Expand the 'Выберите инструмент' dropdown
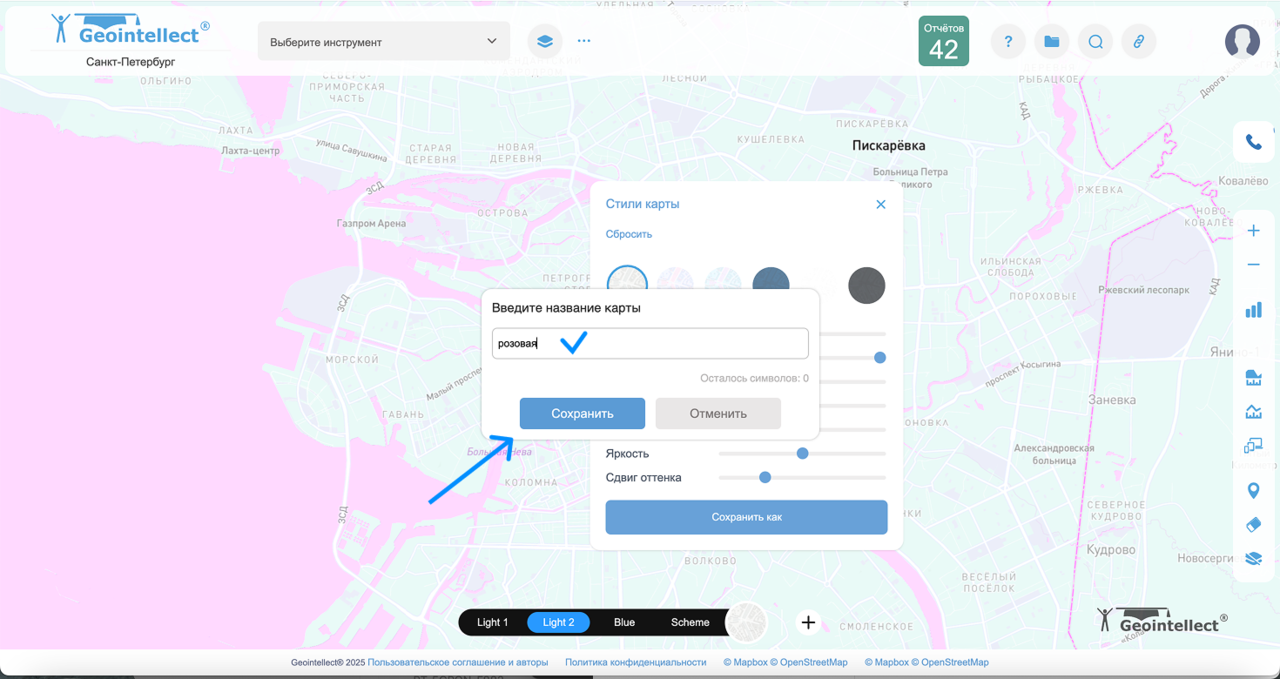The image size is (1280, 679). click(x=384, y=42)
